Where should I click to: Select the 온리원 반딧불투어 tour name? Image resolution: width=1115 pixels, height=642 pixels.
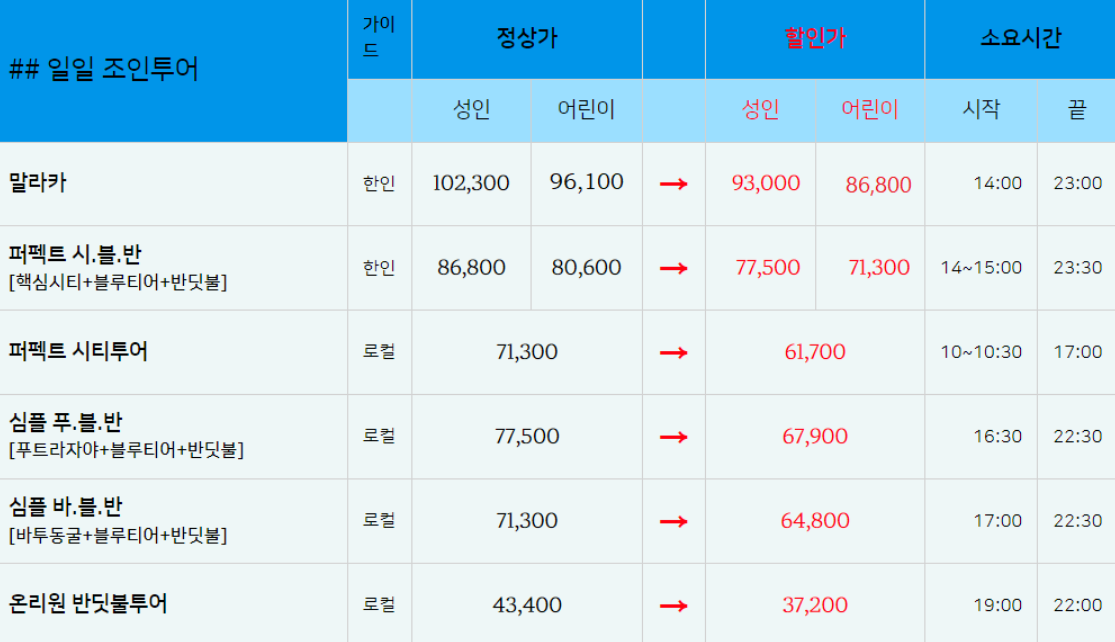(88, 604)
